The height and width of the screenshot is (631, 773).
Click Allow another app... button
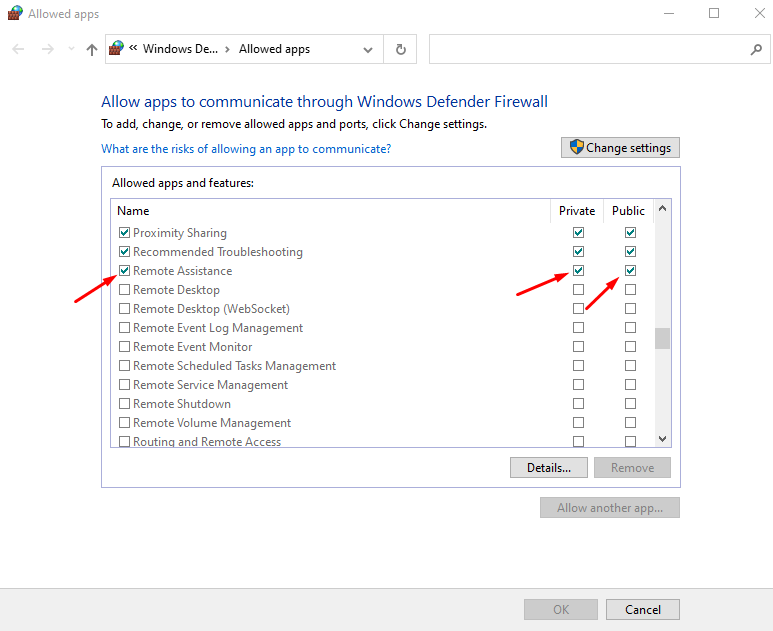[610, 508]
